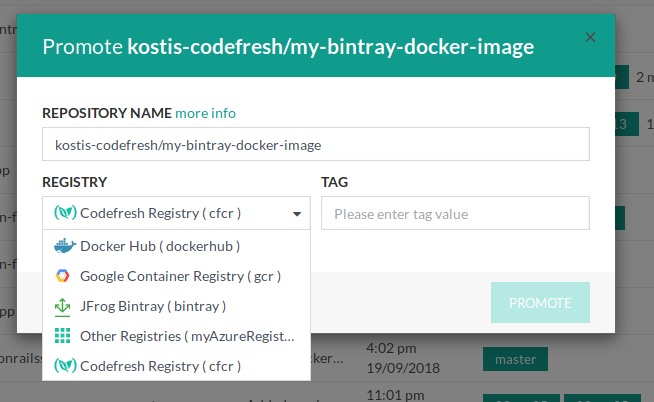Collapse the Registry dropdown using its arrow
This screenshot has height=402, width=654.
click(297, 214)
